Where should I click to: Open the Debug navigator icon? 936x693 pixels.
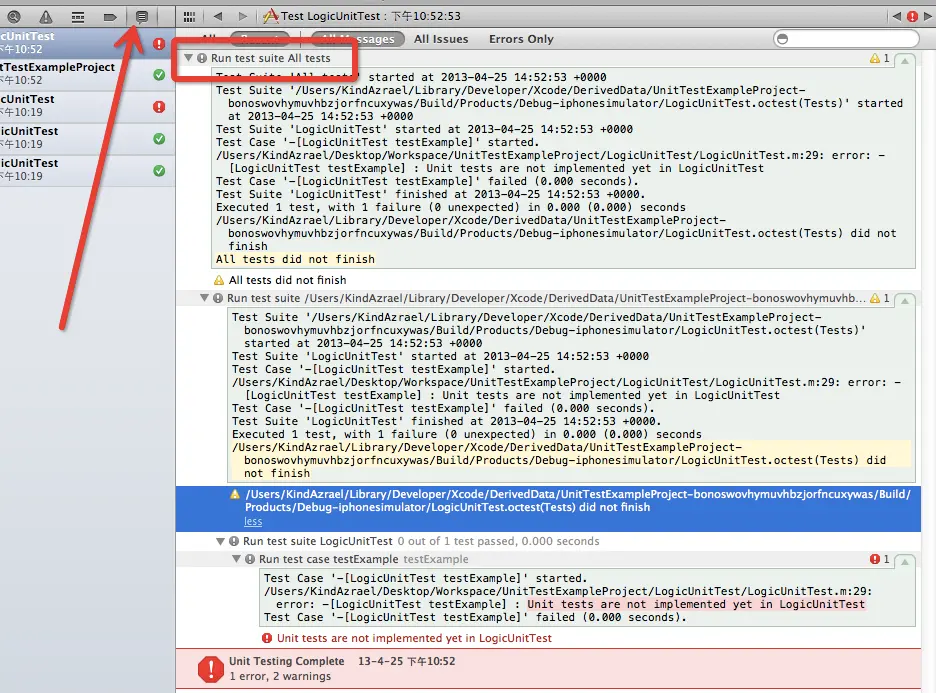coord(78,17)
